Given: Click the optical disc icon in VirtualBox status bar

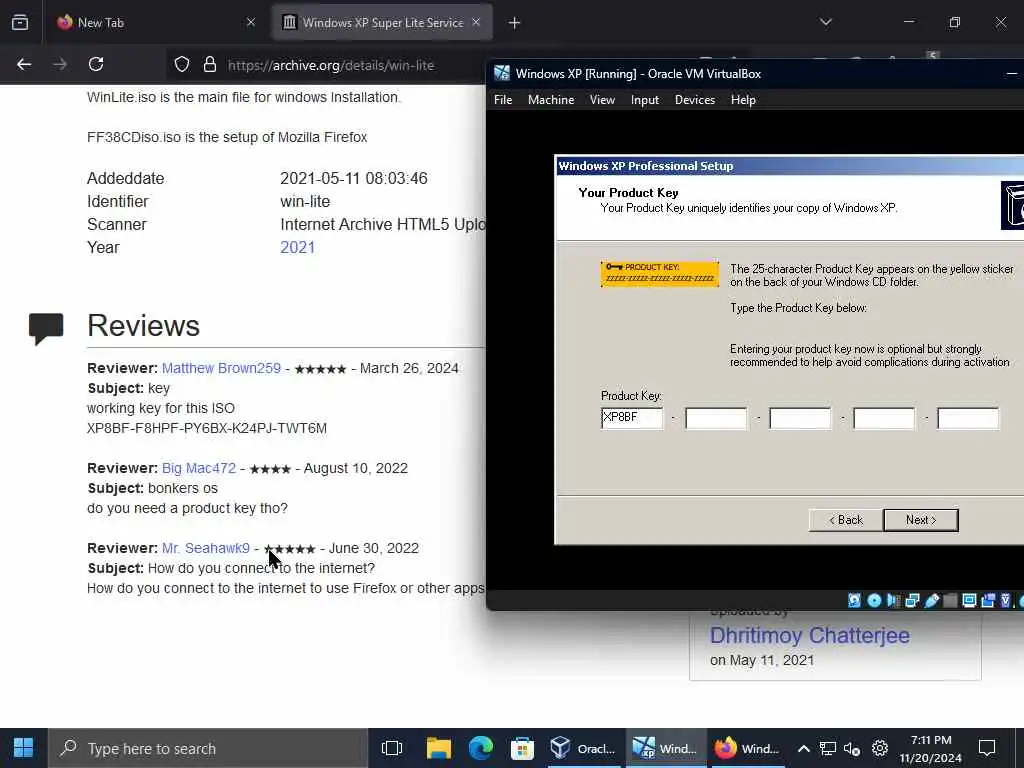Looking at the screenshot, I should 874,600.
